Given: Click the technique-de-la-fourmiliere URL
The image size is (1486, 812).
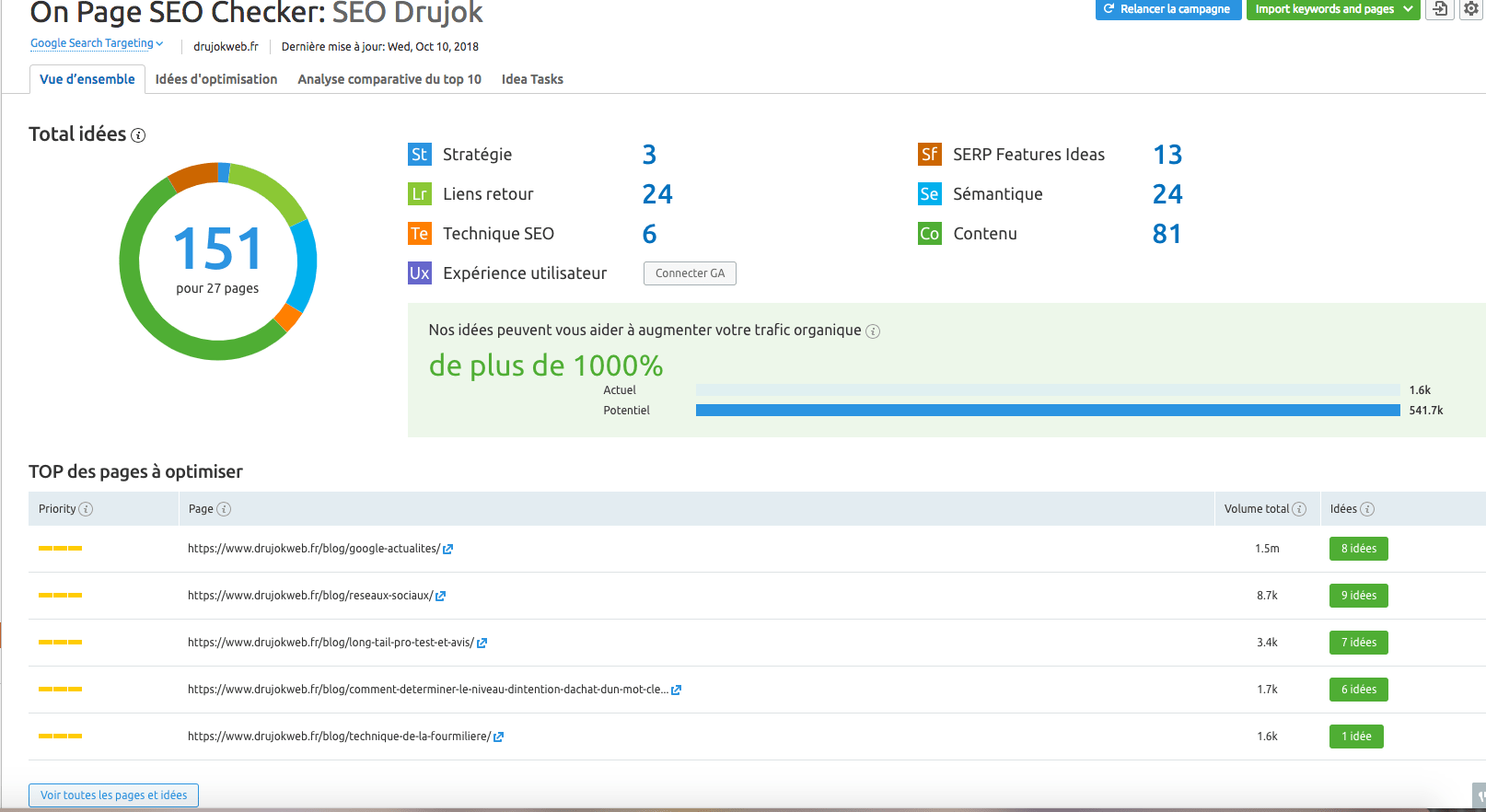Looking at the screenshot, I should [x=339, y=737].
